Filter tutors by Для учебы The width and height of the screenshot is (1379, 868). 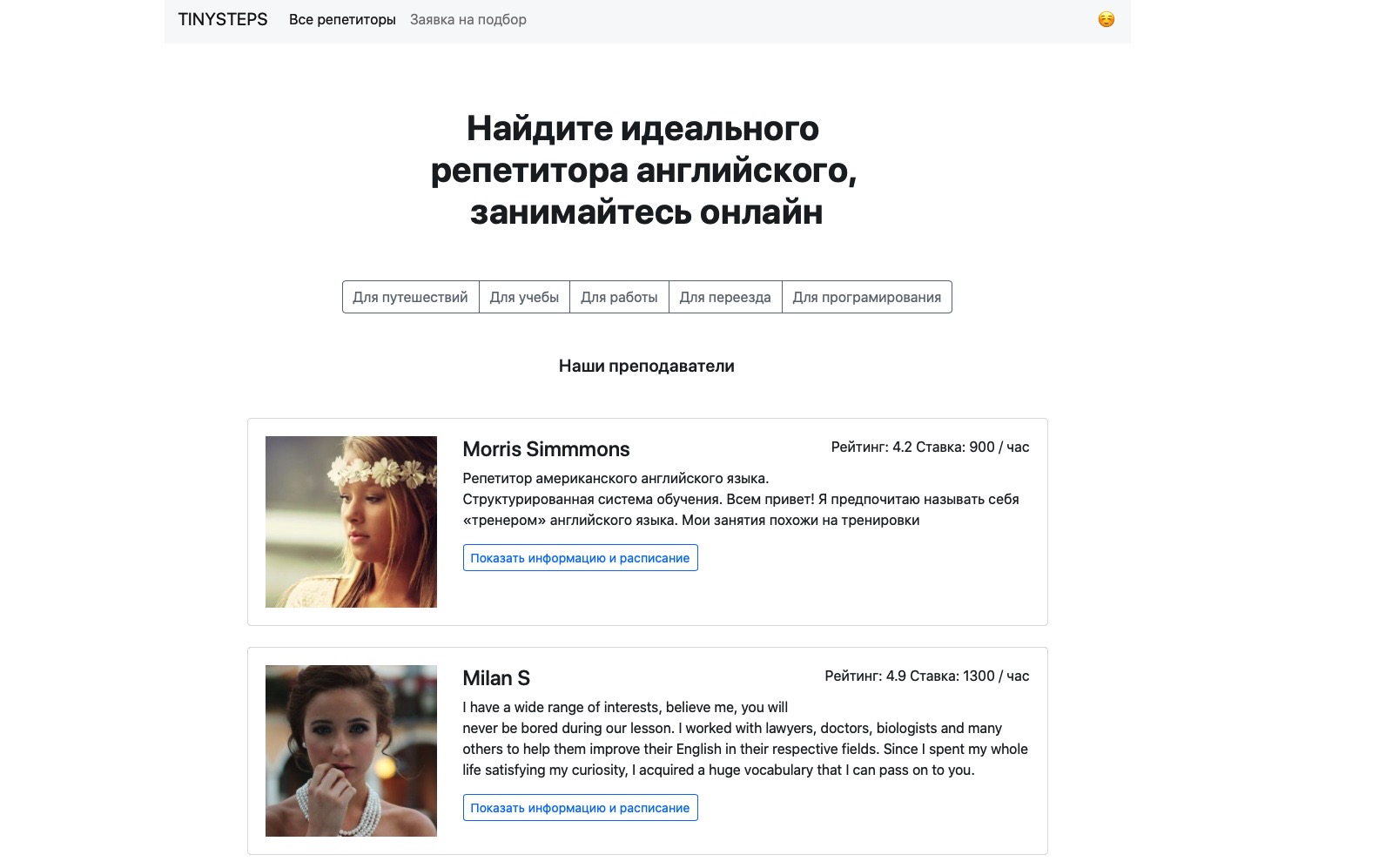524,297
